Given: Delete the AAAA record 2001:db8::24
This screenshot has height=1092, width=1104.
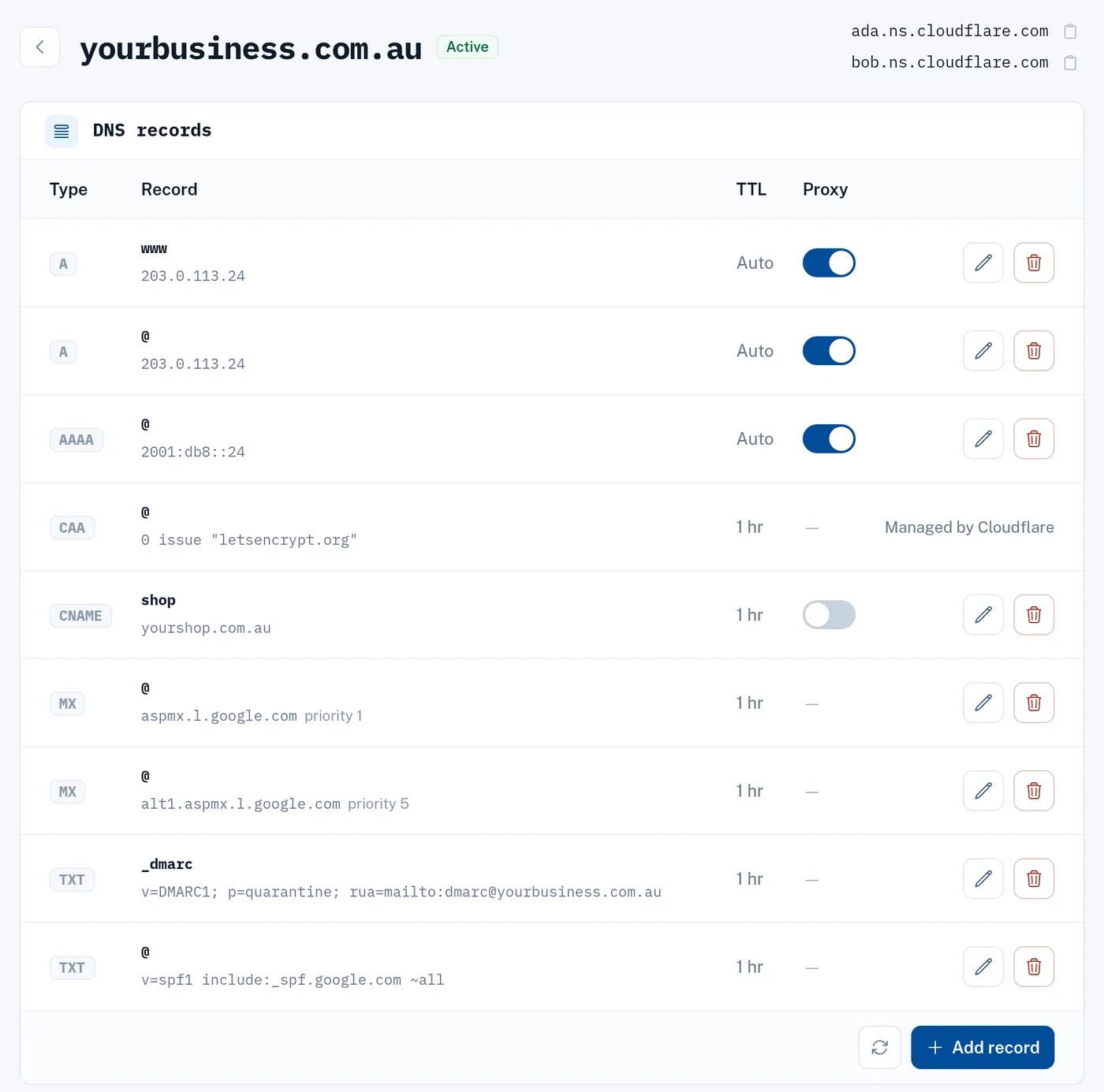Looking at the screenshot, I should [x=1034, y=438].
